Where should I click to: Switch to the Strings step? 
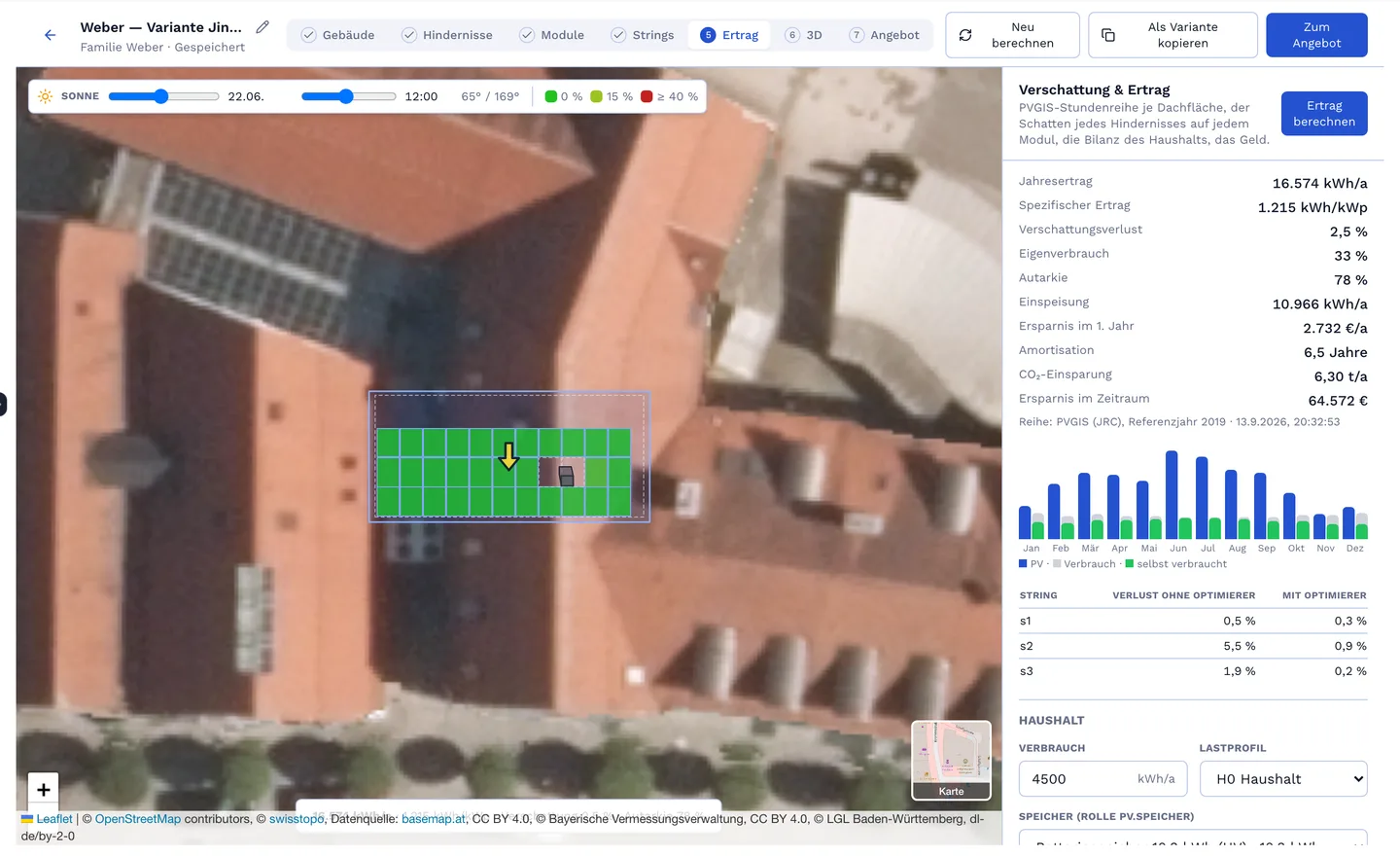(x=643, y=35)
